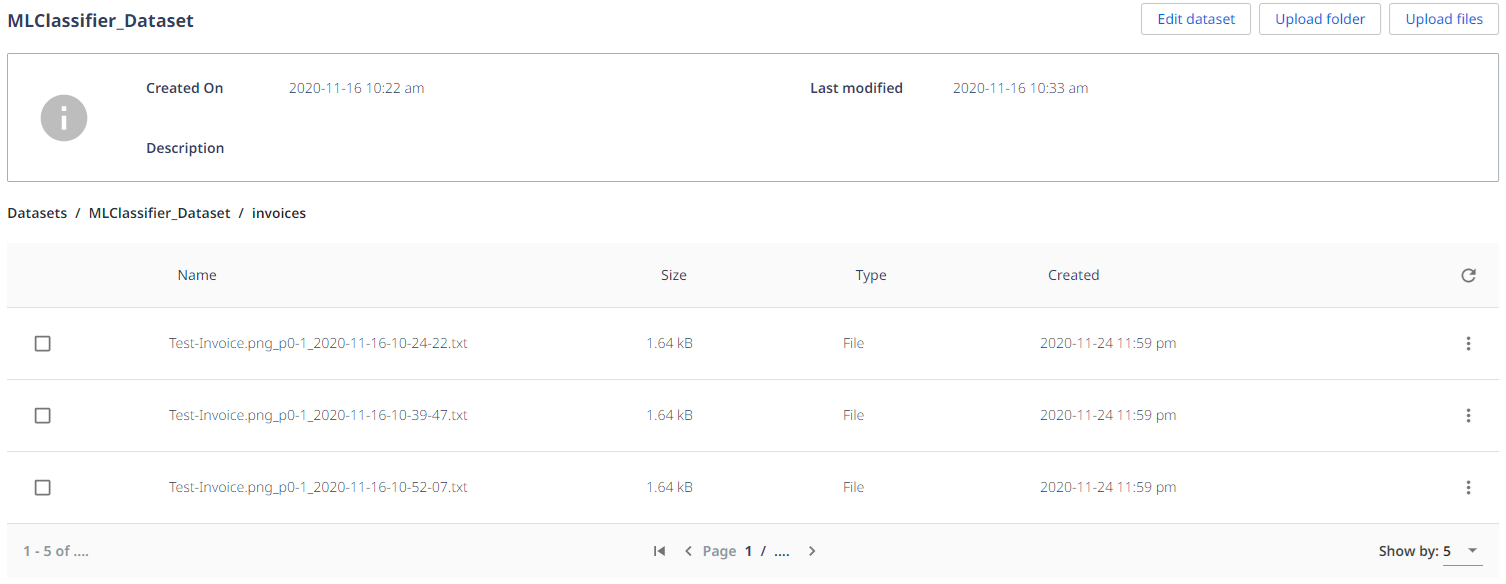The image size is (1506, 584).
Task: Open the file Test-Invoice.png_p0-1_2020-11-16-10-24-22.txt
Action: [318, 343]
